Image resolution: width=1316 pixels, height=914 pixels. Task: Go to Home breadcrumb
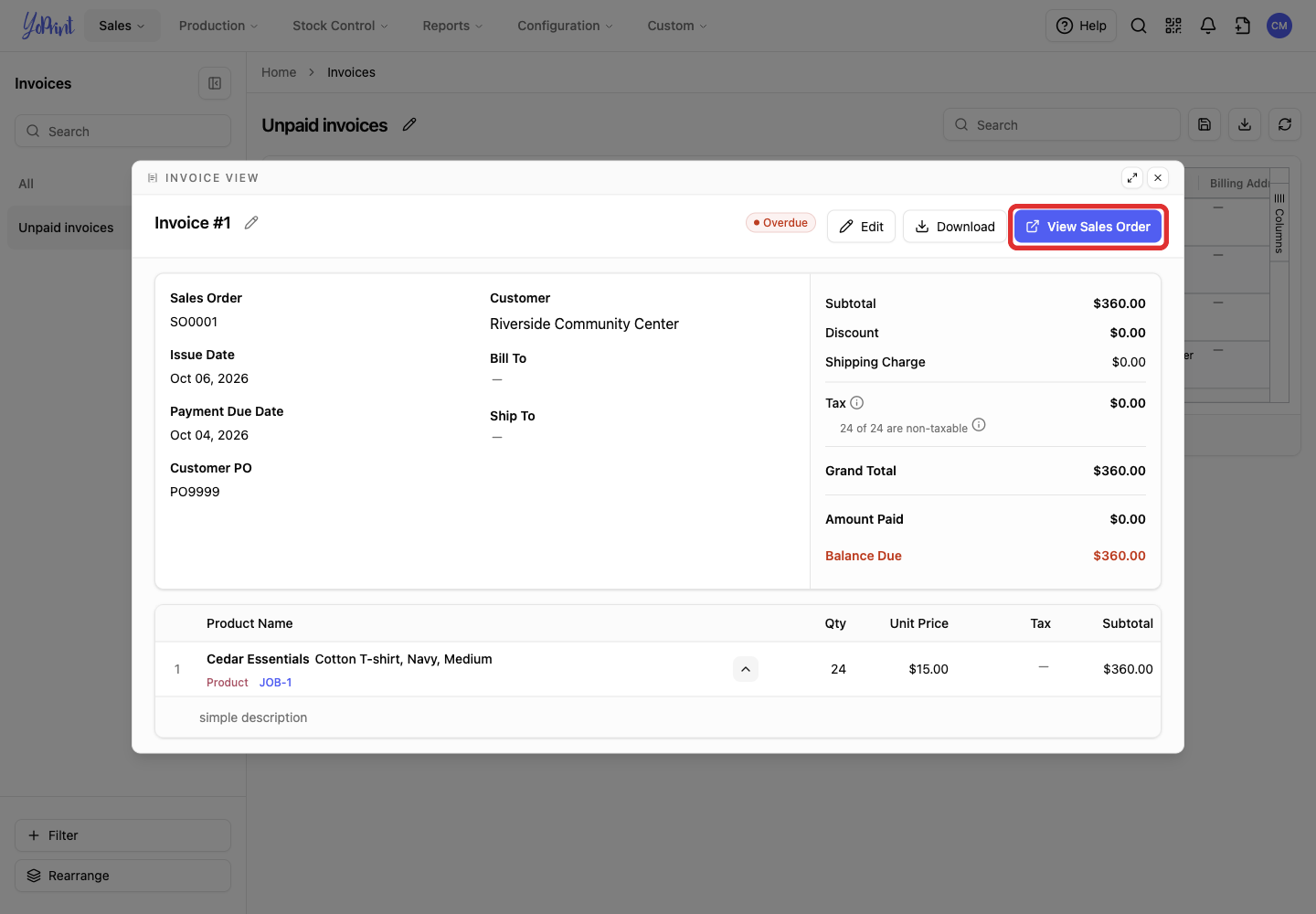[279, 72]
